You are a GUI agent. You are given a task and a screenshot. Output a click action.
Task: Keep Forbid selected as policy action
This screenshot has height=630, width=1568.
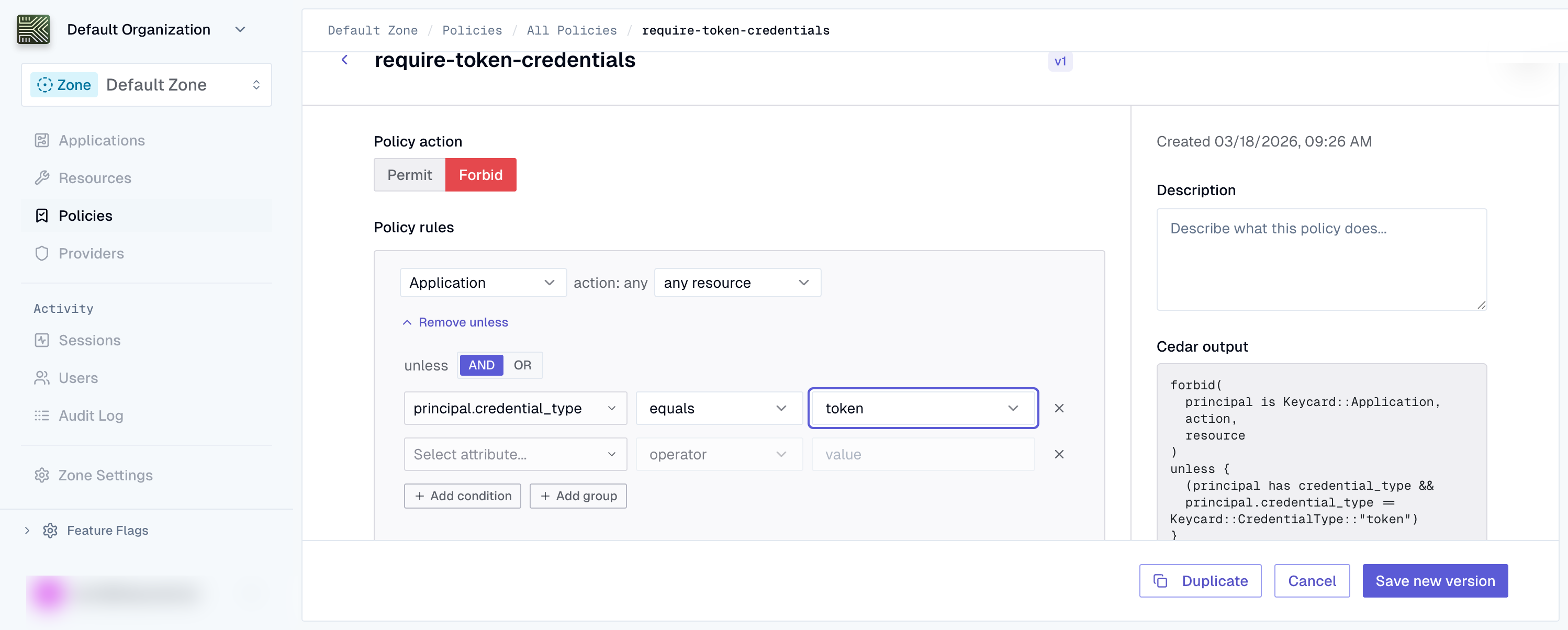pos(481,175)
